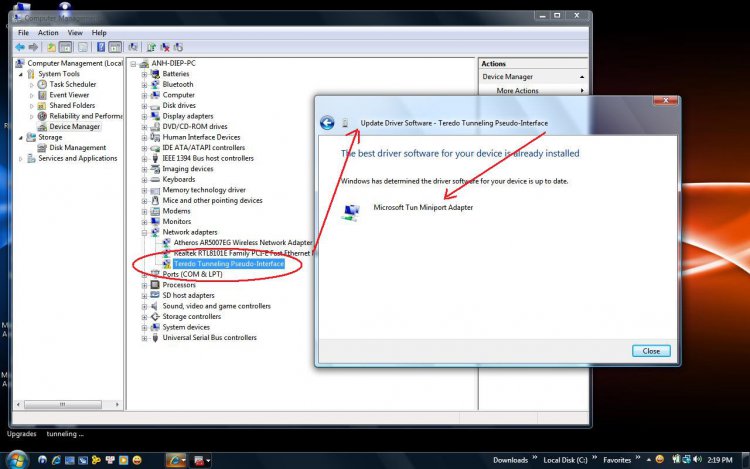The height and width of the screenshot is (469, 750).
Task: Open the Help menu
Action: tap(99, 33)
